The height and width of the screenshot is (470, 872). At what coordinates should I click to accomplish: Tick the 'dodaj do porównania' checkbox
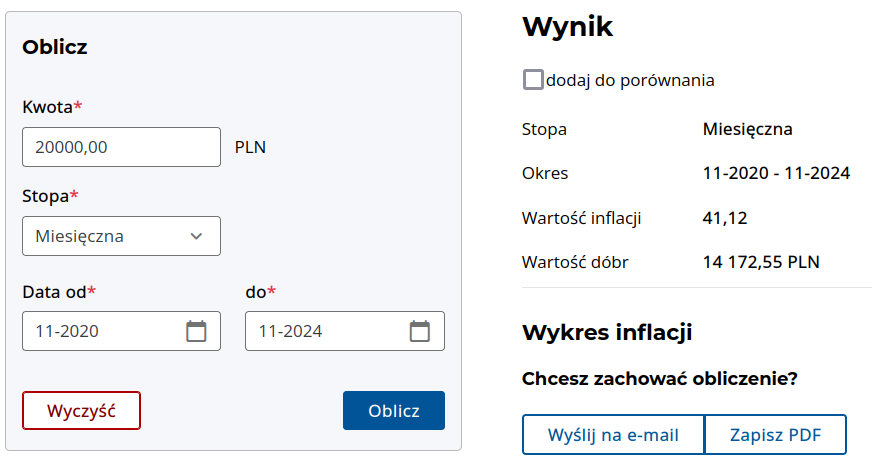pos(533,80)
